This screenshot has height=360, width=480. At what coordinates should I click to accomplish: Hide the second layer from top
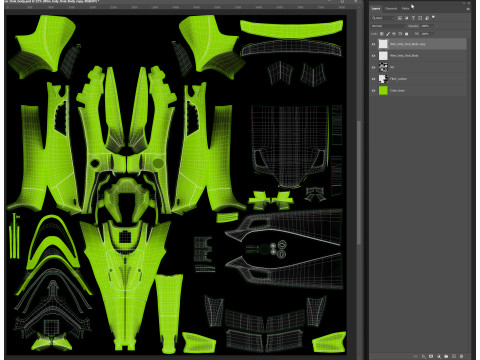pyautogui.click(x=373, y=56)
